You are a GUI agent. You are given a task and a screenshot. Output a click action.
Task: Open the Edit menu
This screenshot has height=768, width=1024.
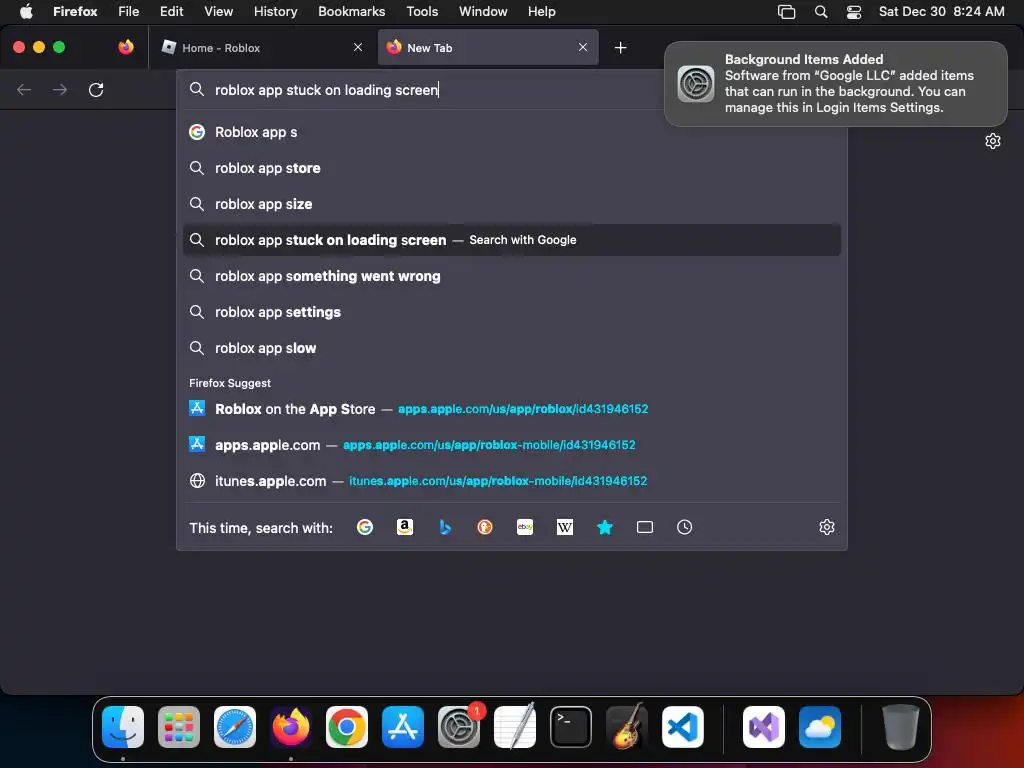(x=171, y=12)
